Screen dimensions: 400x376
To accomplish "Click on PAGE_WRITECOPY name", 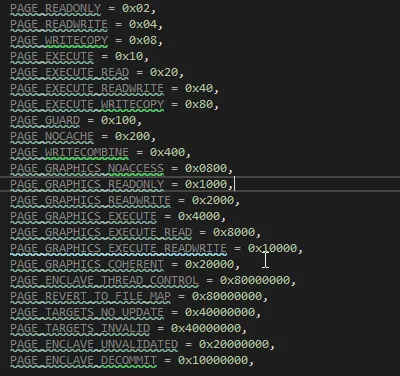I will [59, 40].
